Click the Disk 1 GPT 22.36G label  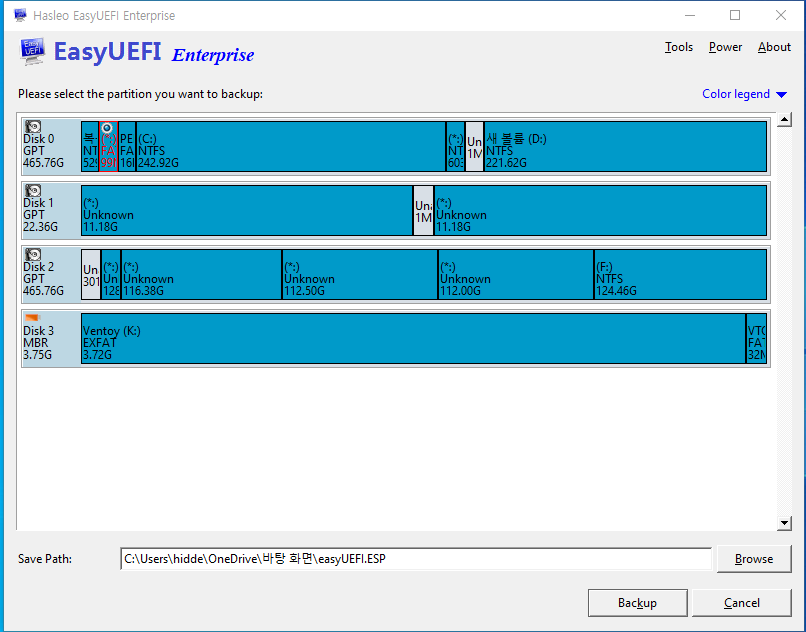[x=41, y=214]
